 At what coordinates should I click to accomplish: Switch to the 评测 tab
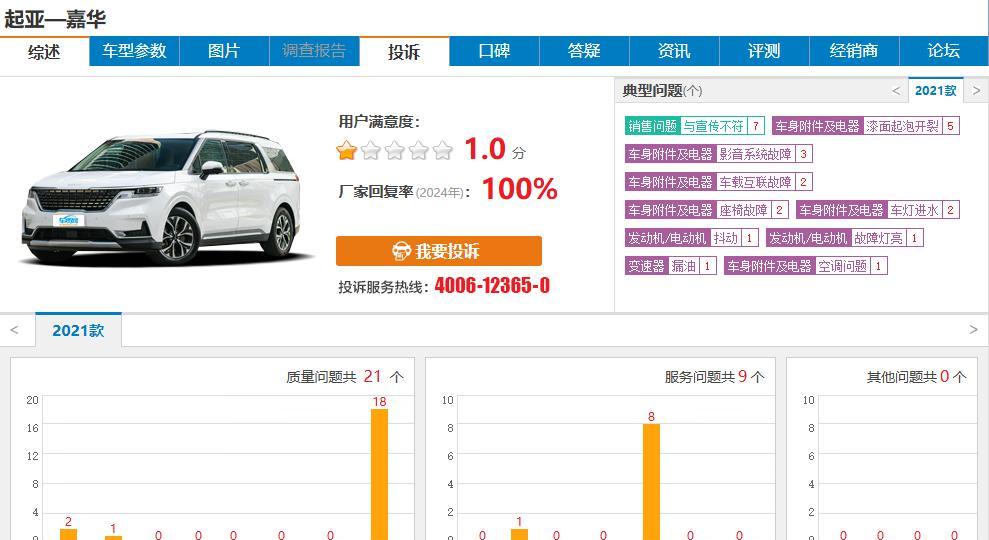pyautogui.click(x=764, y=52)
